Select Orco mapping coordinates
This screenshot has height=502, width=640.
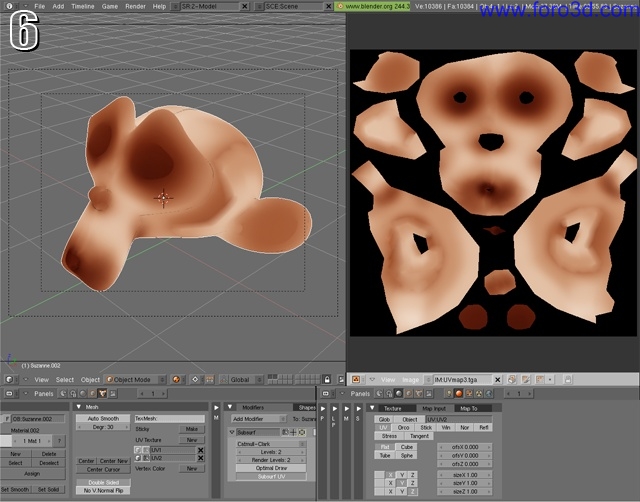pyautogui.click(x=403, y=427)
